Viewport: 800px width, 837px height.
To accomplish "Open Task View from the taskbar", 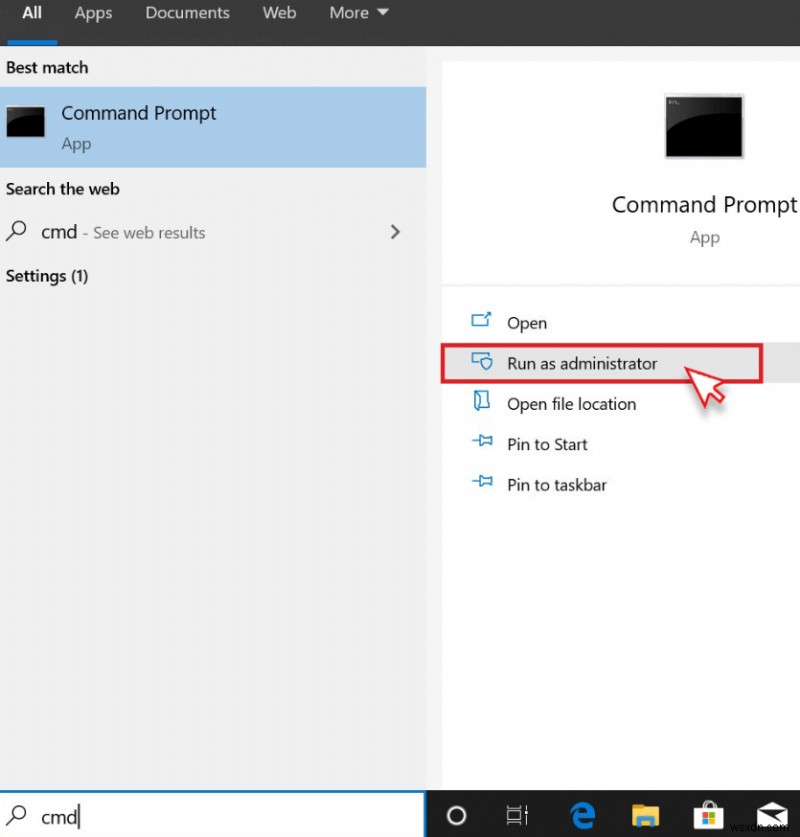I will click(x=517, y=816).
